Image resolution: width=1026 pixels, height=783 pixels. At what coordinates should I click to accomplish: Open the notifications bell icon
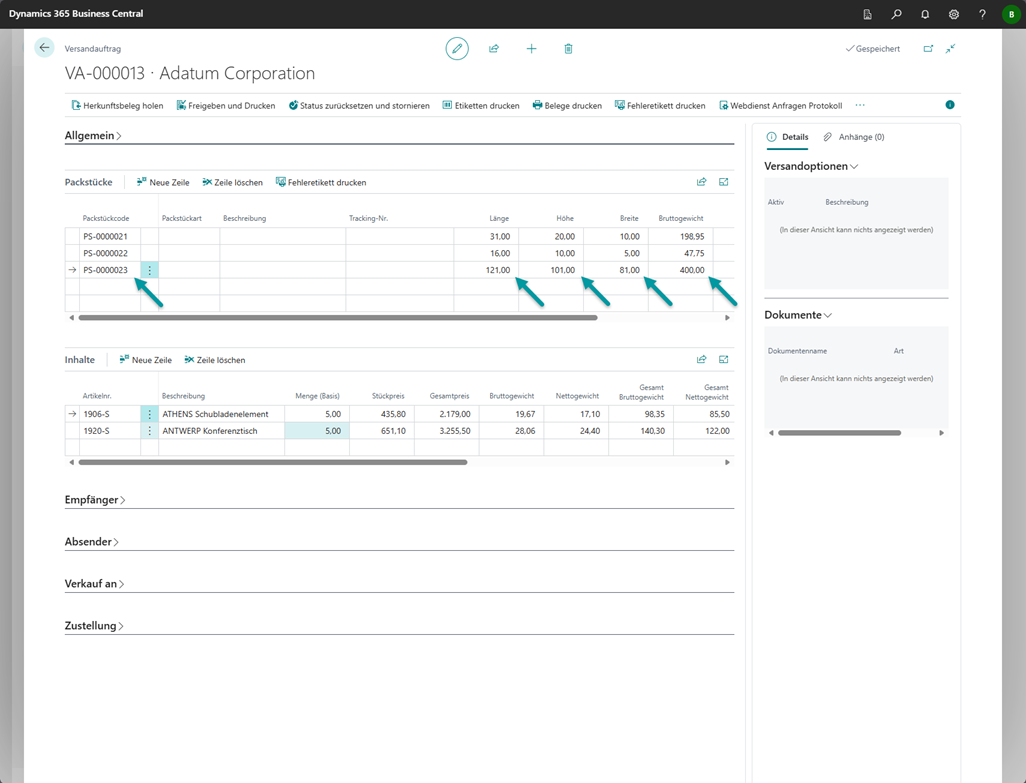pyautogui.click(x=925, y=14)
